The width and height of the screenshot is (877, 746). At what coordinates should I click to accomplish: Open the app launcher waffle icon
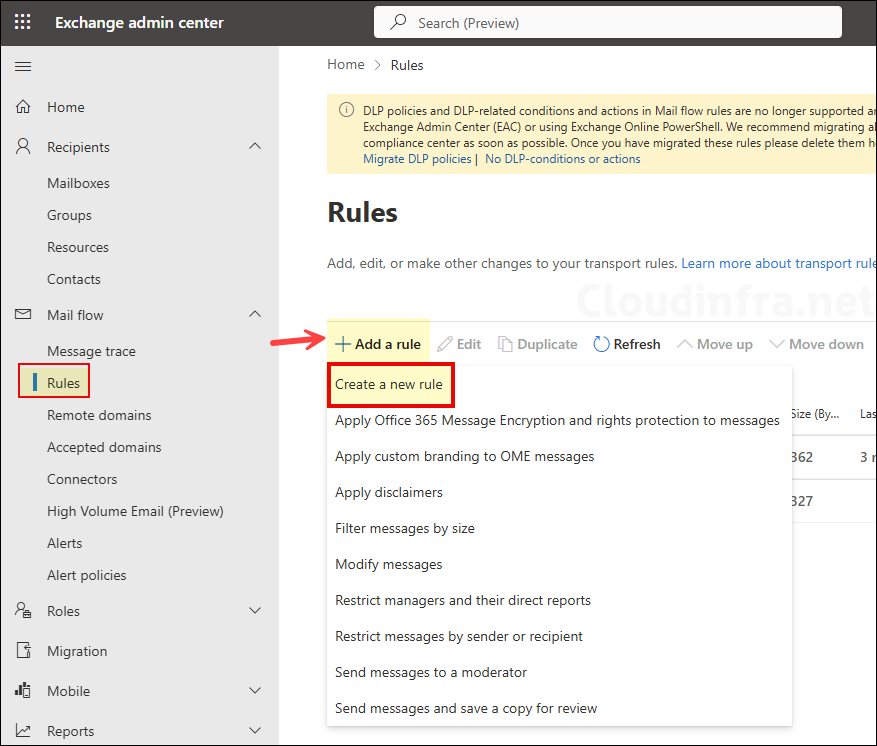[22, 21]
